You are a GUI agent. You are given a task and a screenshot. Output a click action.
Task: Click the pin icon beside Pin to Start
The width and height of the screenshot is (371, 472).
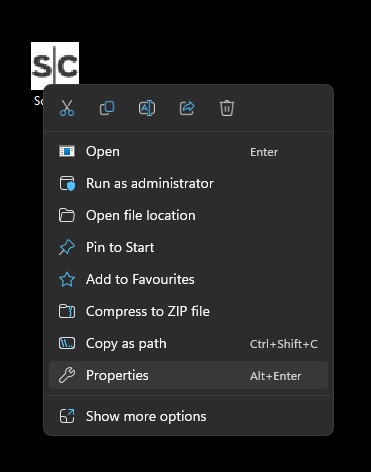click(67, 248)
